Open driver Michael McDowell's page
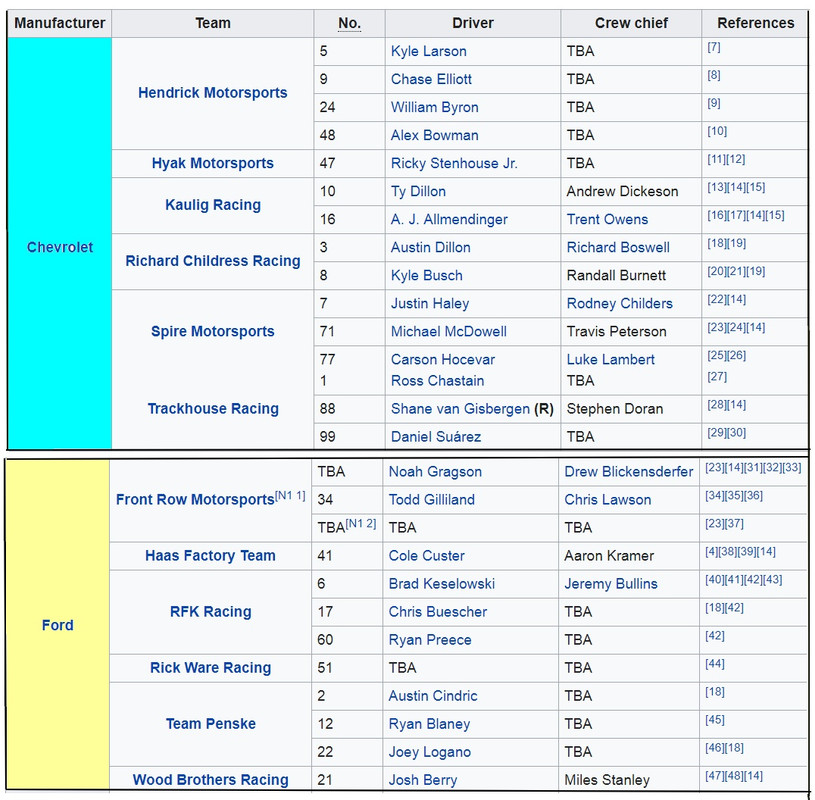Viewport: 815px width, 800px height. click(x=449, y=332)
